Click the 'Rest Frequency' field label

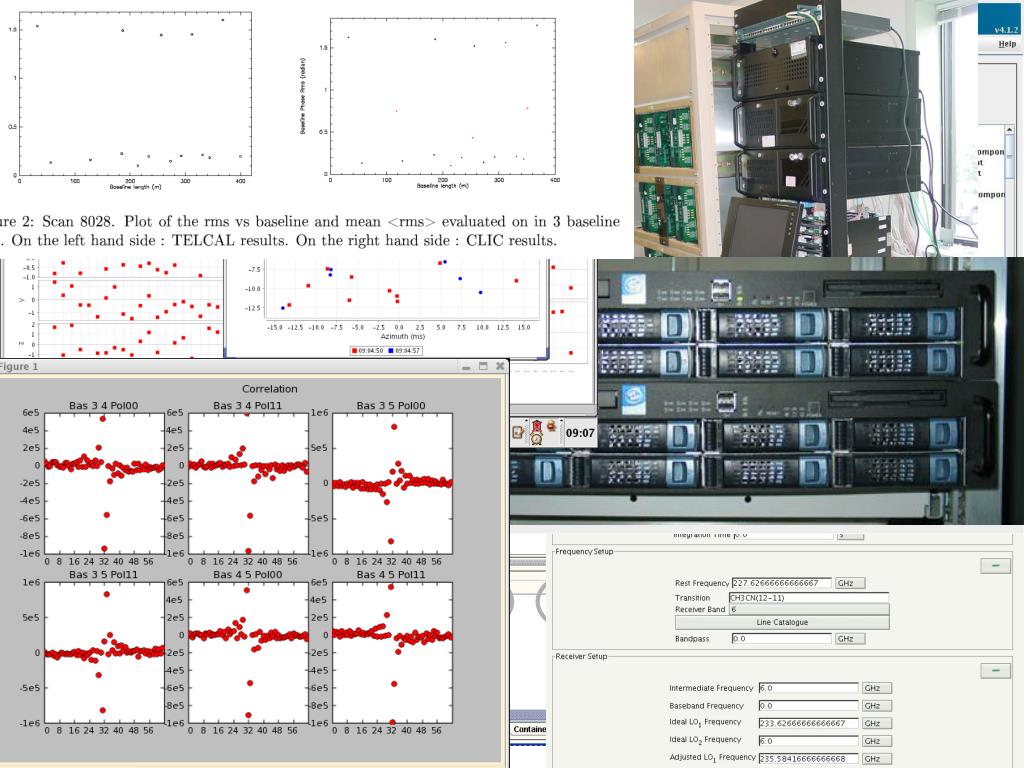click(702, 583)
